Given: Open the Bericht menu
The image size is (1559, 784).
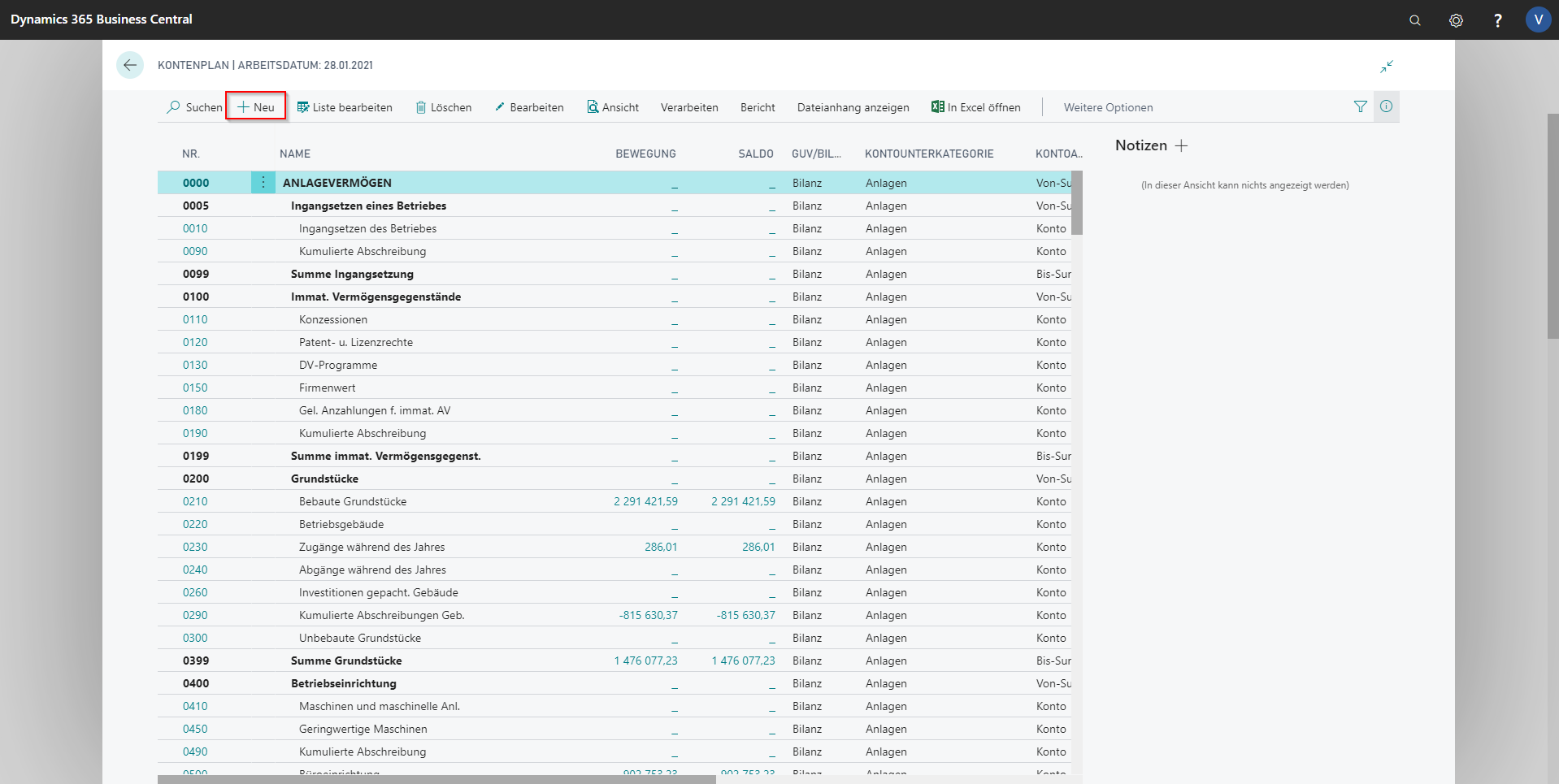Looking at the screenshot, I should [758, 107].
